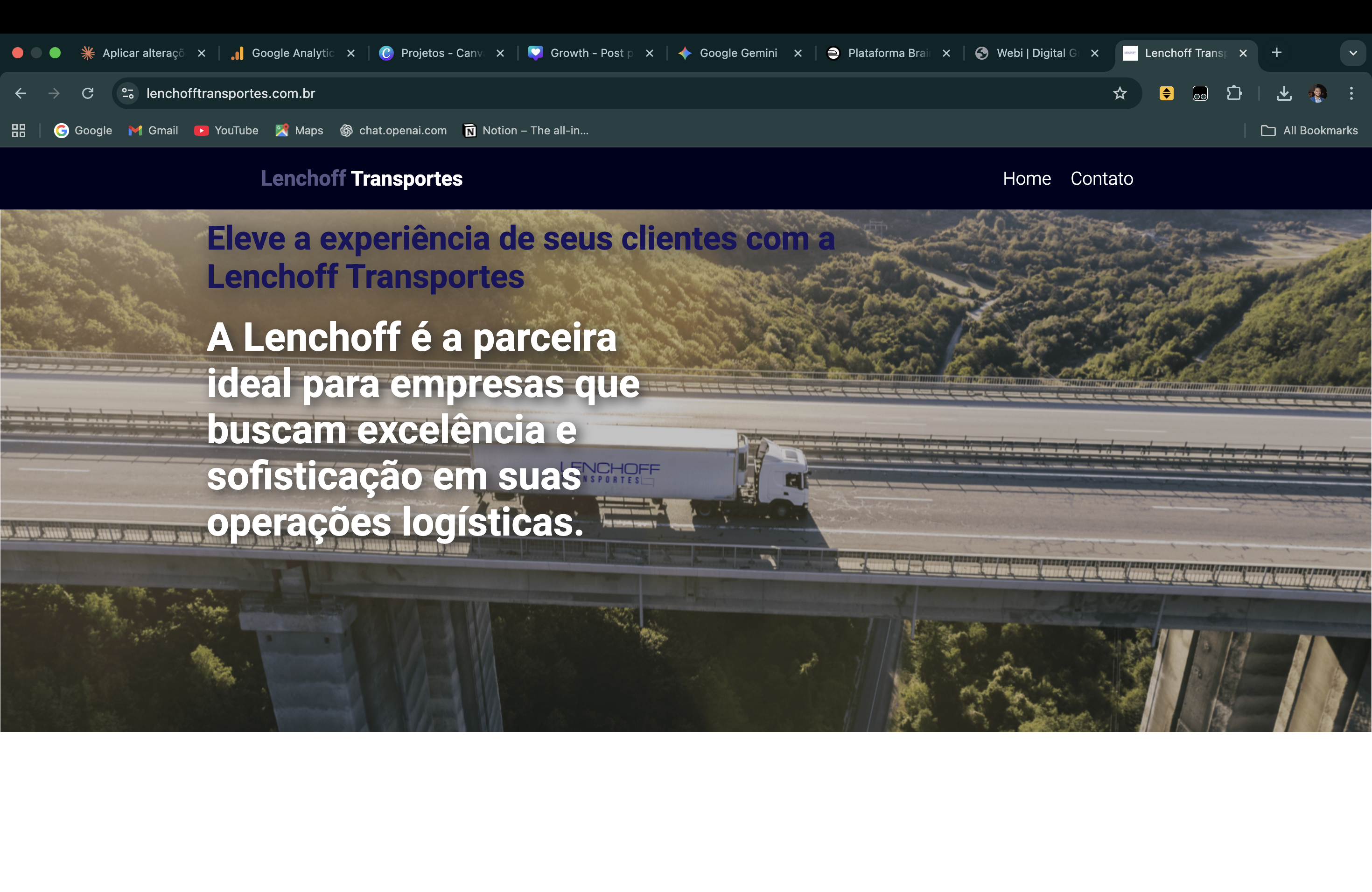Image resolution: width=1372 pixels, height=892 pixels.
Task: Open the YouTube bookmark
Action: [226, 131]
